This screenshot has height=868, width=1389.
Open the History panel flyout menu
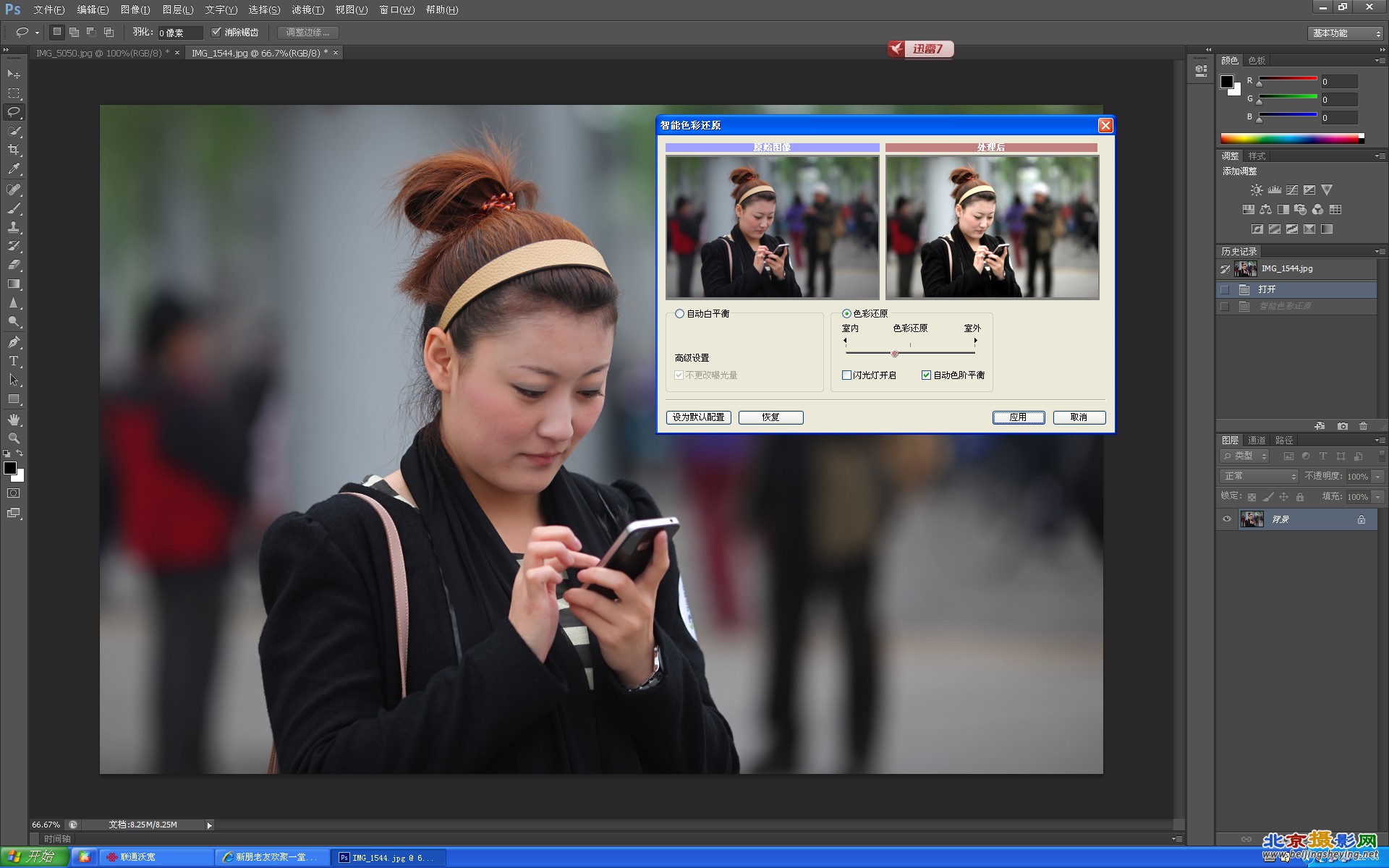pos(1380,251)
